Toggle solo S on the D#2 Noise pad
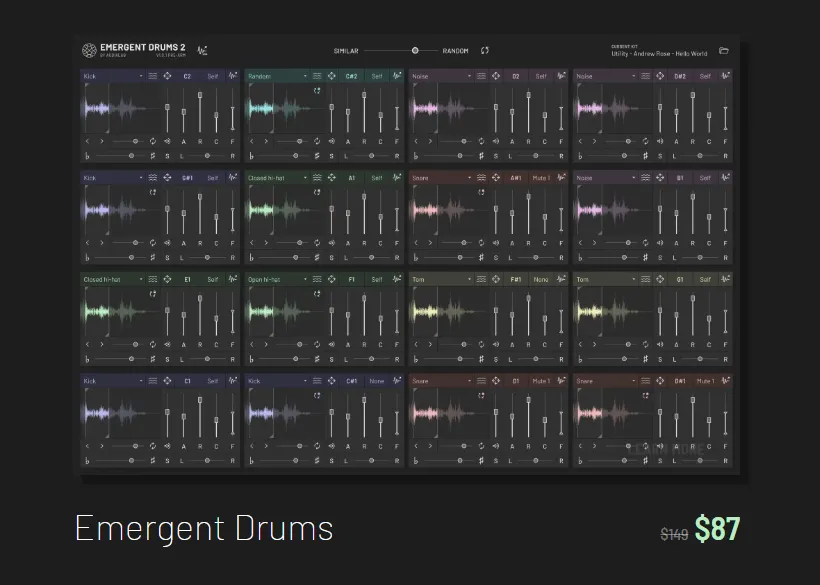This screenshot has height=585, width=820. (660, 156)
